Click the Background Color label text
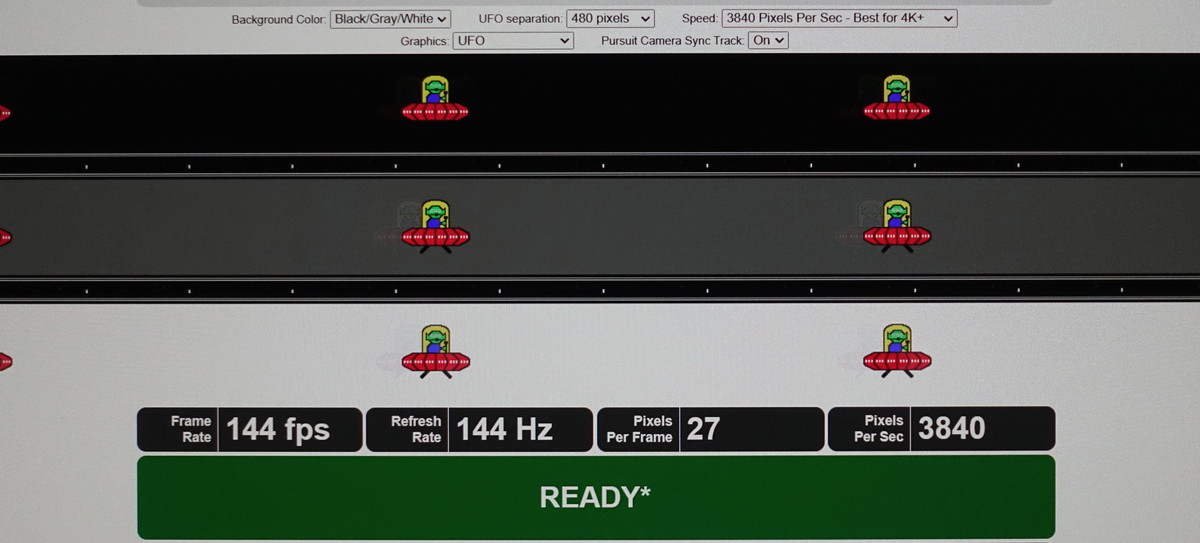 coord(278,20)
